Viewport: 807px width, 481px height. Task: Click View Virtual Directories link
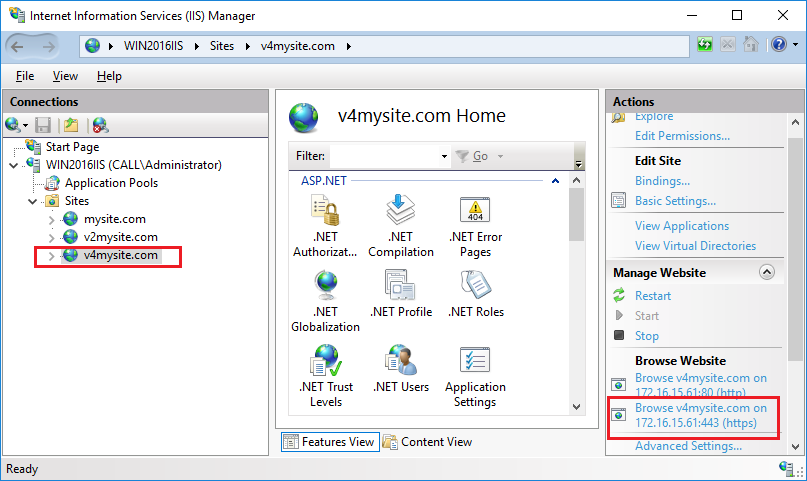pyautogui.click(x=695, y=246)
